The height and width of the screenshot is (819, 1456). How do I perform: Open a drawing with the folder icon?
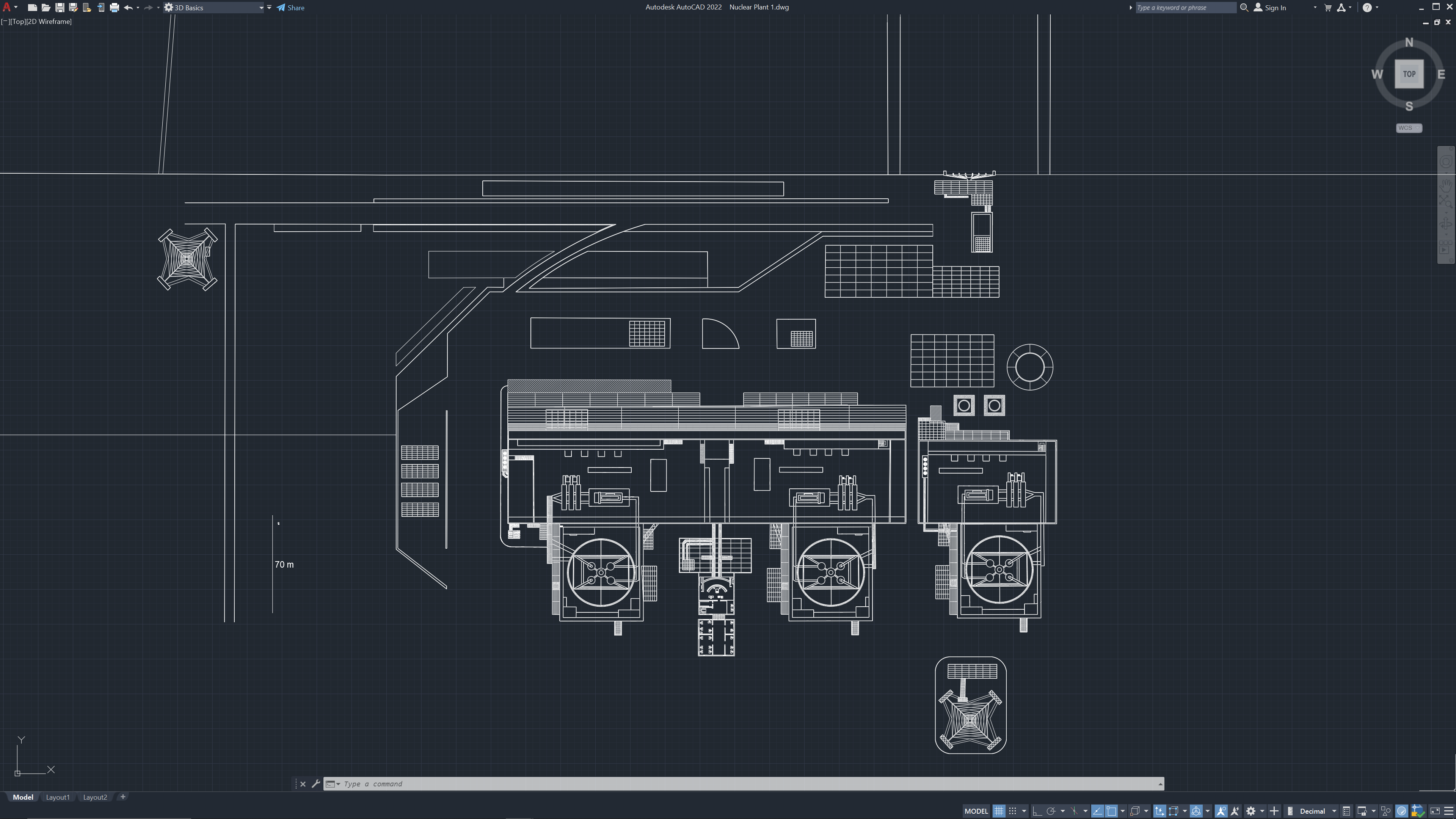46,7
